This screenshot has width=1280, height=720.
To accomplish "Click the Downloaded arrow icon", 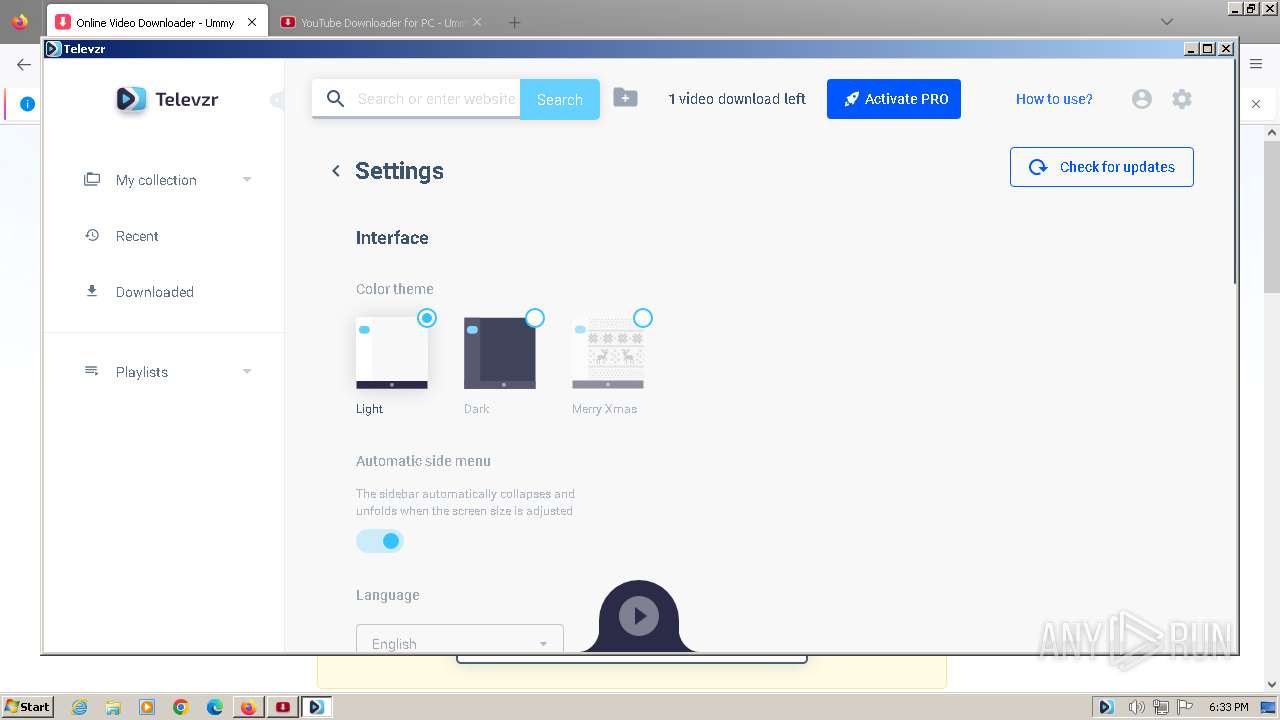I will coord(92,291).
